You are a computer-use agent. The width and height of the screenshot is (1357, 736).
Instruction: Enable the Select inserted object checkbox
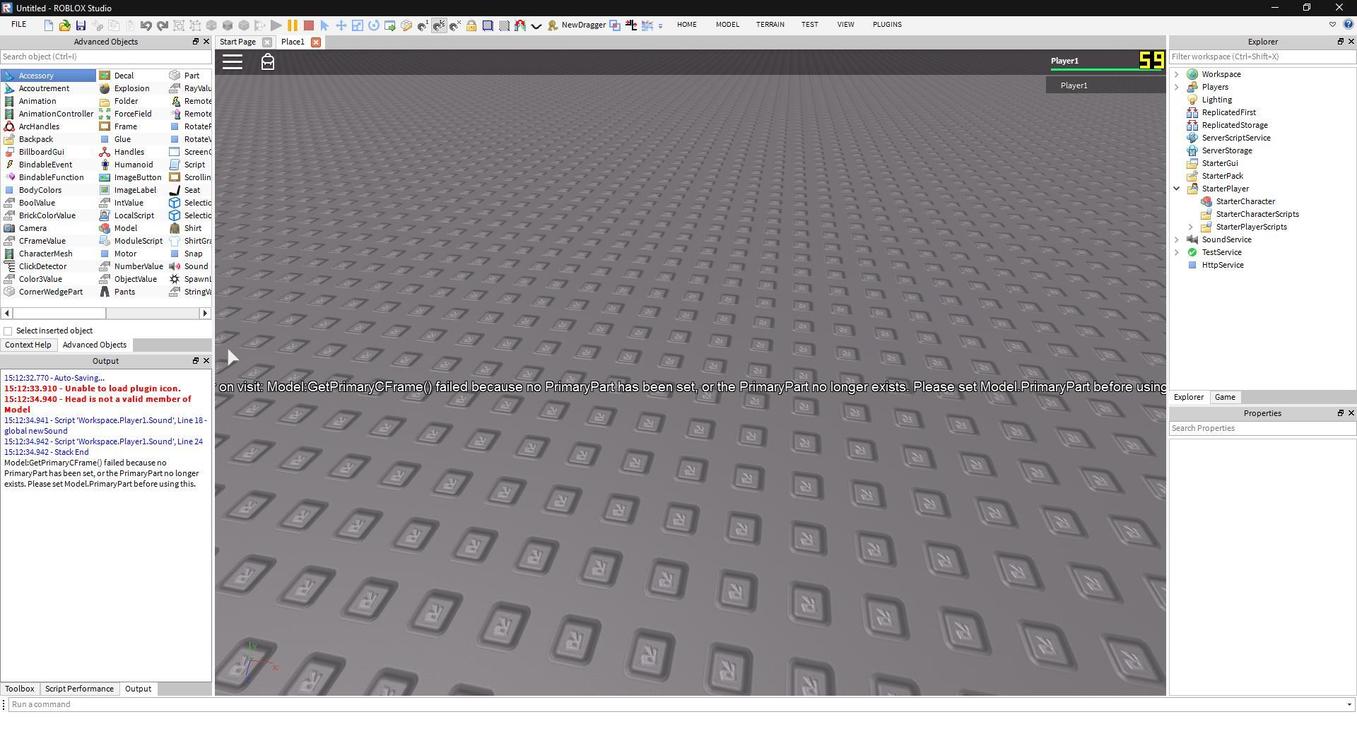click(8, 330)
